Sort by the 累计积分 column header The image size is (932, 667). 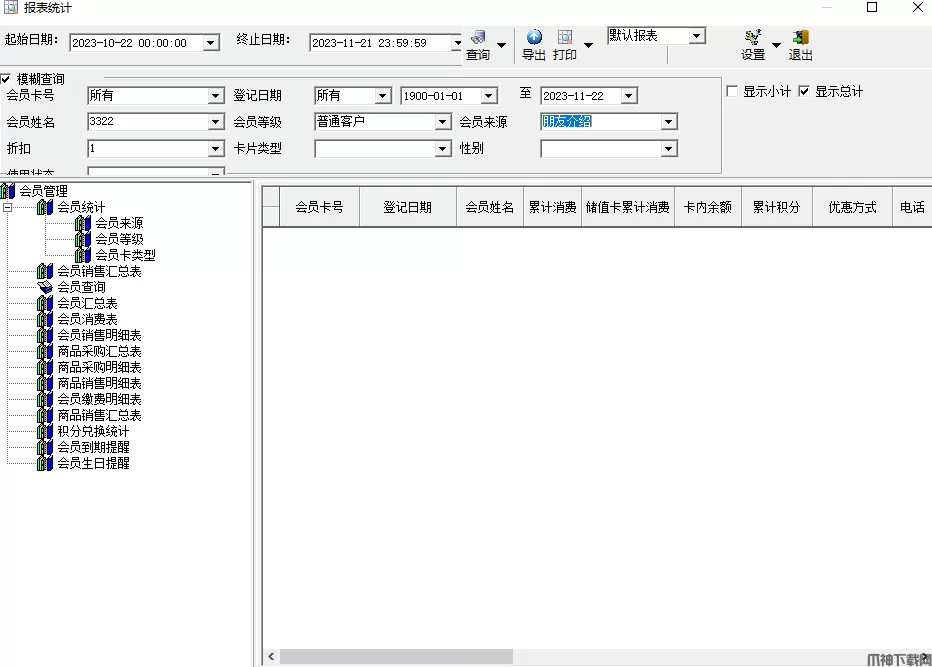pyautogui.click(x=776, y=207)
